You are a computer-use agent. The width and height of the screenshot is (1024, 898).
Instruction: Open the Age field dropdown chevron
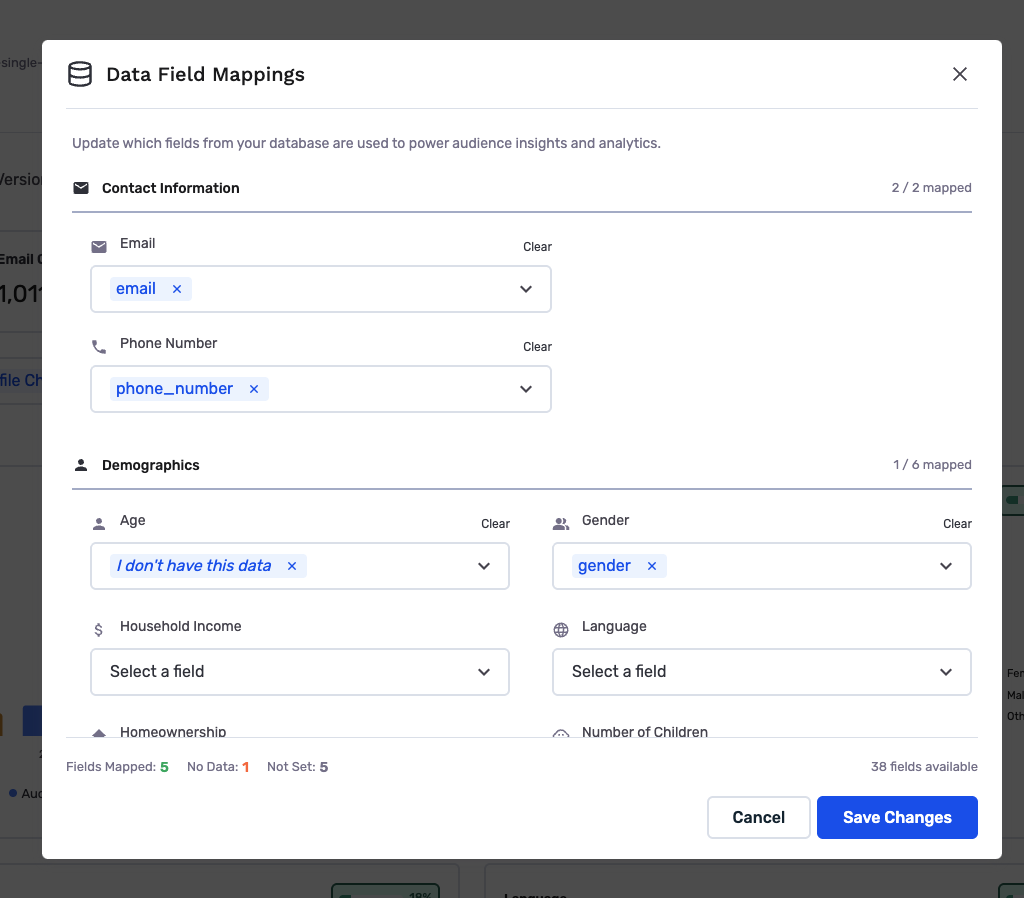pyautogui.click(x=484, y=566)
